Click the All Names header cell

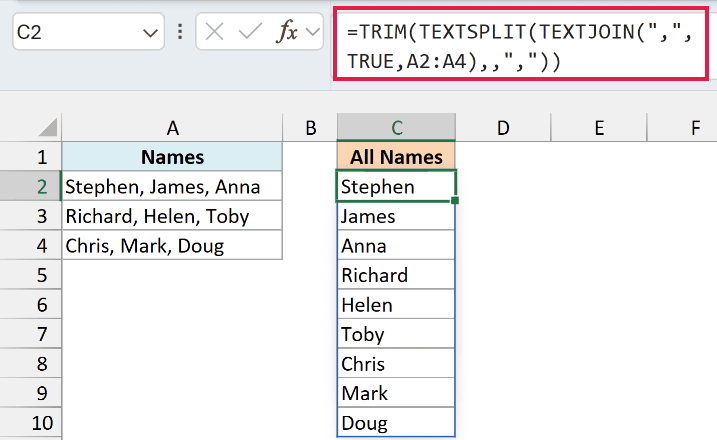[396, 157]
